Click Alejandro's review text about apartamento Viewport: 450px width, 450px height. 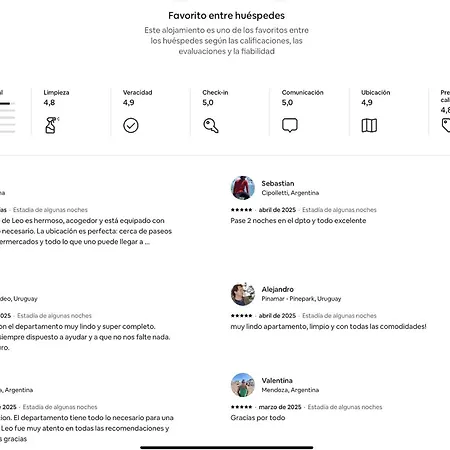328,327
